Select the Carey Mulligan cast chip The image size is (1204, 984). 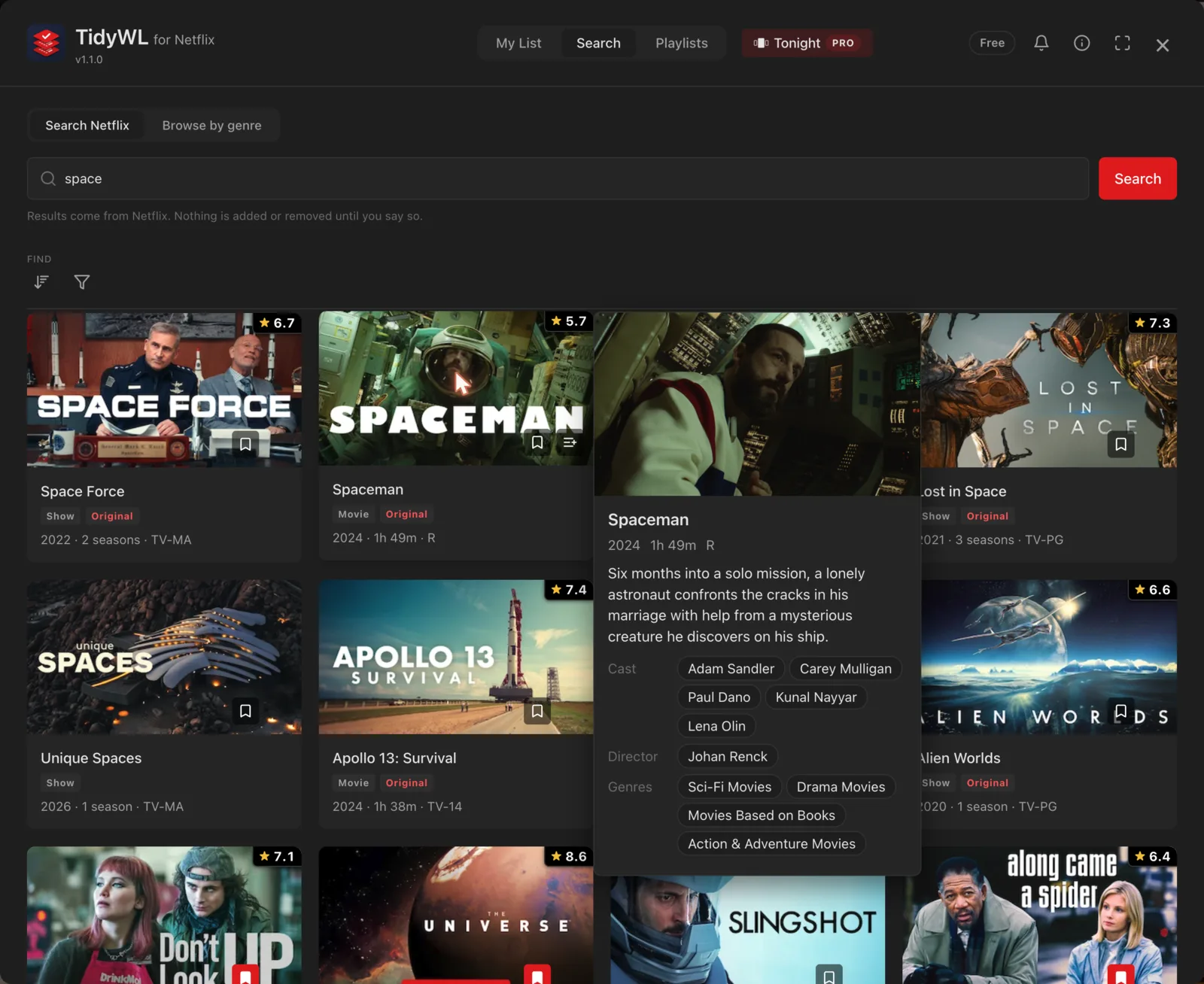coord(845,669)
